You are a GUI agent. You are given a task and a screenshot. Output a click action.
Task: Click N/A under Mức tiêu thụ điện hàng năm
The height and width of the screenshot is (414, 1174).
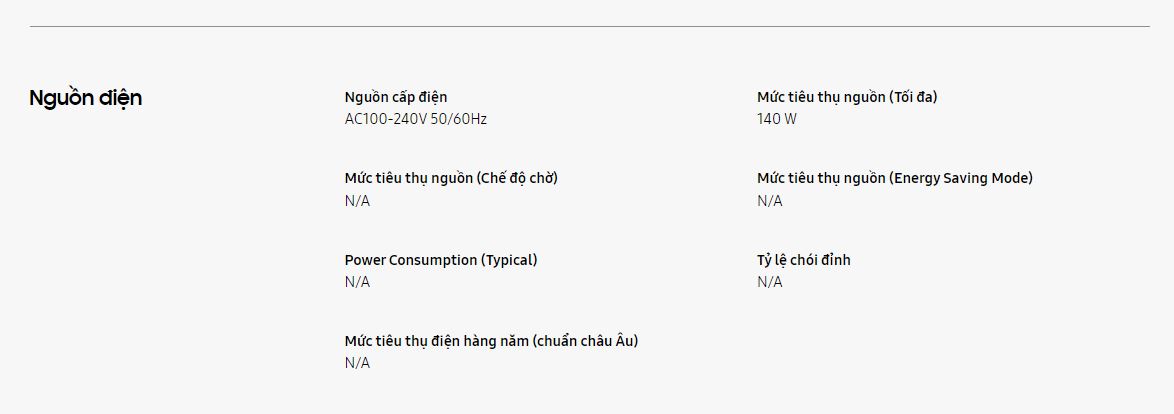pyautogui.click(x=357, y=363)
